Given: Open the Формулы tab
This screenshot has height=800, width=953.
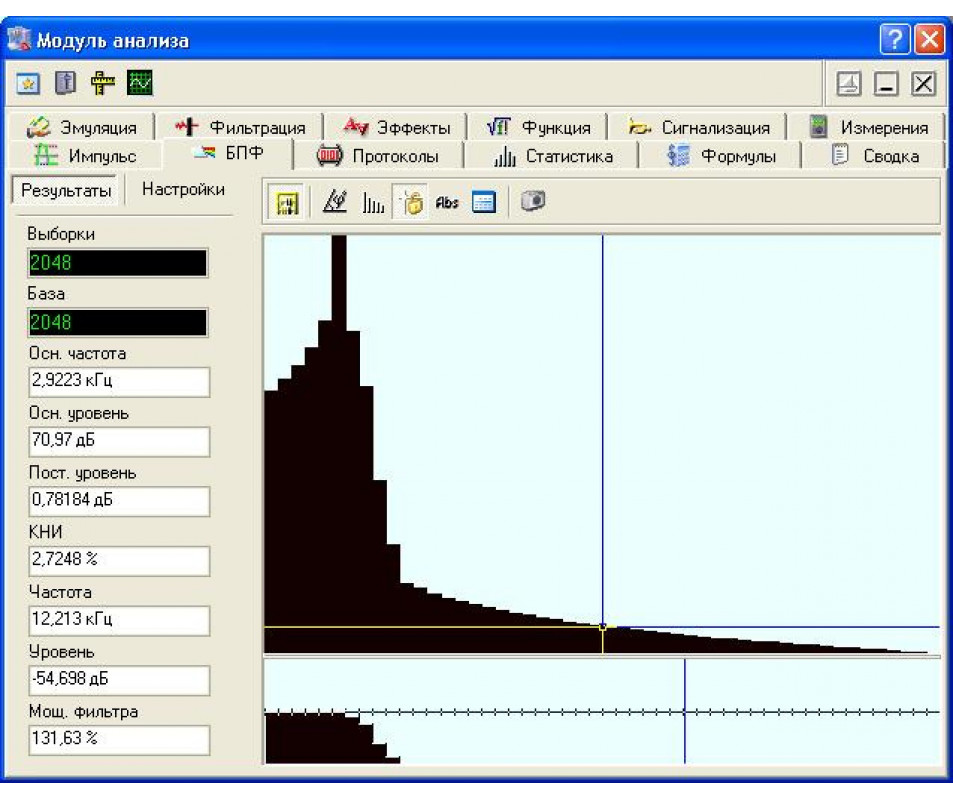Looking at the screenshot, I should click(721, 157).
